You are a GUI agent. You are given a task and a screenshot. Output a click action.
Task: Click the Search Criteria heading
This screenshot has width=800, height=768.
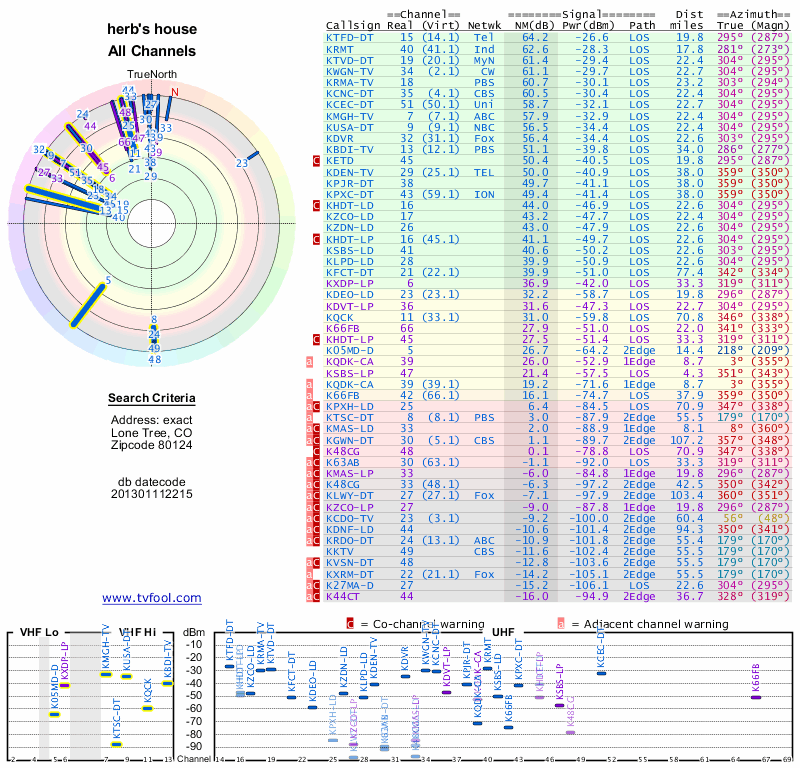coord(152,398)
